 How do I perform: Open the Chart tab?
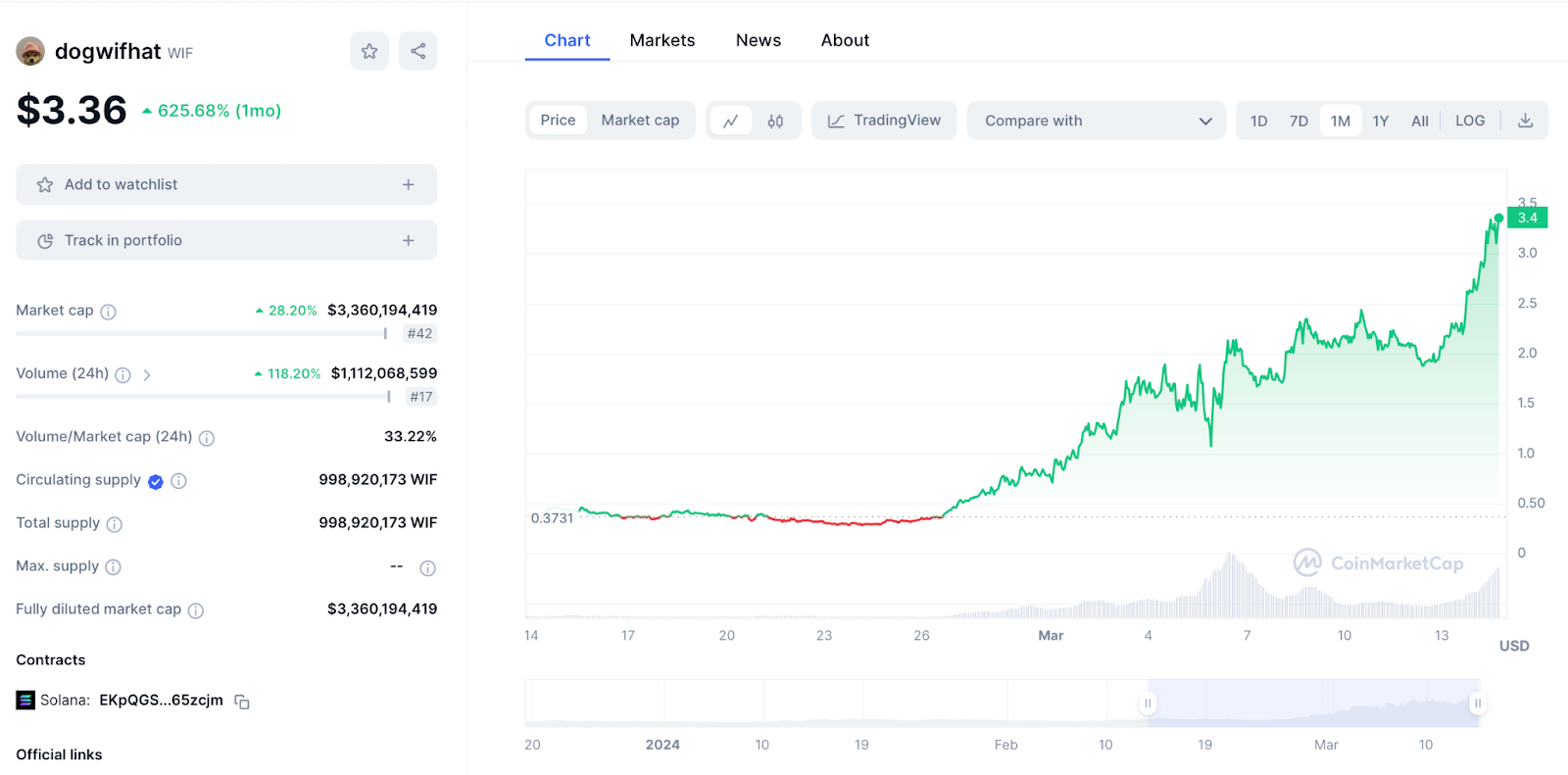pos(567,40)
